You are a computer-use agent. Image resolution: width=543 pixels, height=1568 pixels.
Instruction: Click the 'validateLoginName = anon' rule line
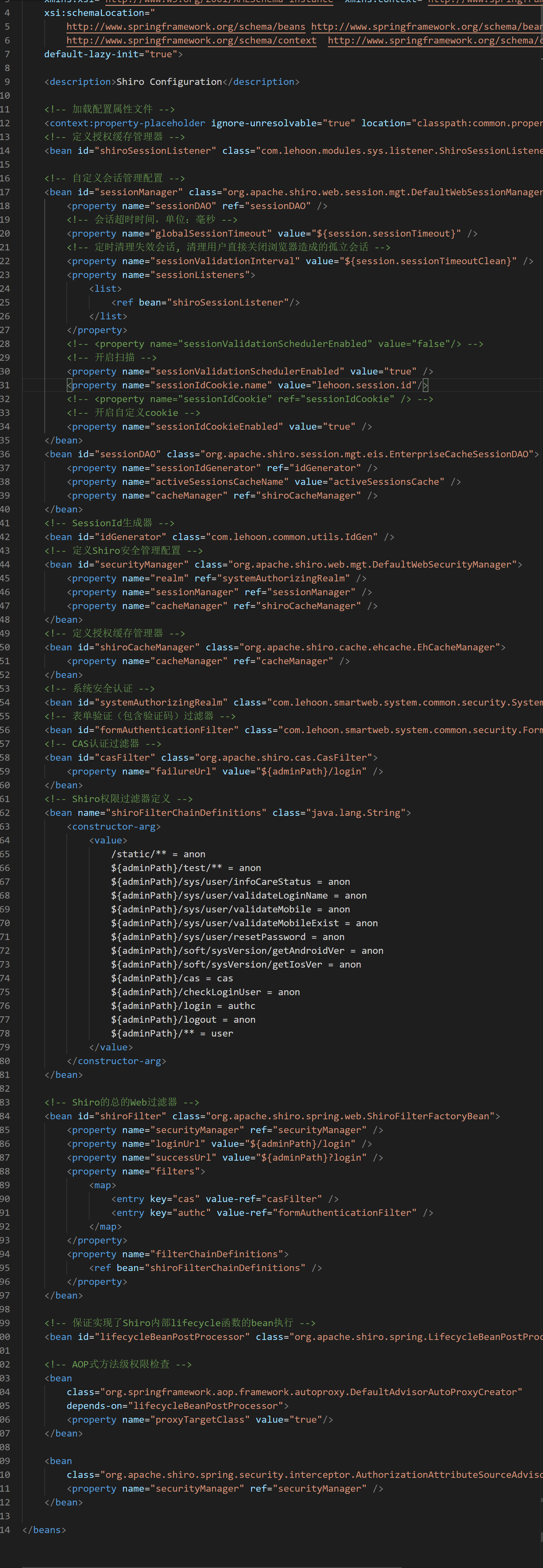point(239,896)
